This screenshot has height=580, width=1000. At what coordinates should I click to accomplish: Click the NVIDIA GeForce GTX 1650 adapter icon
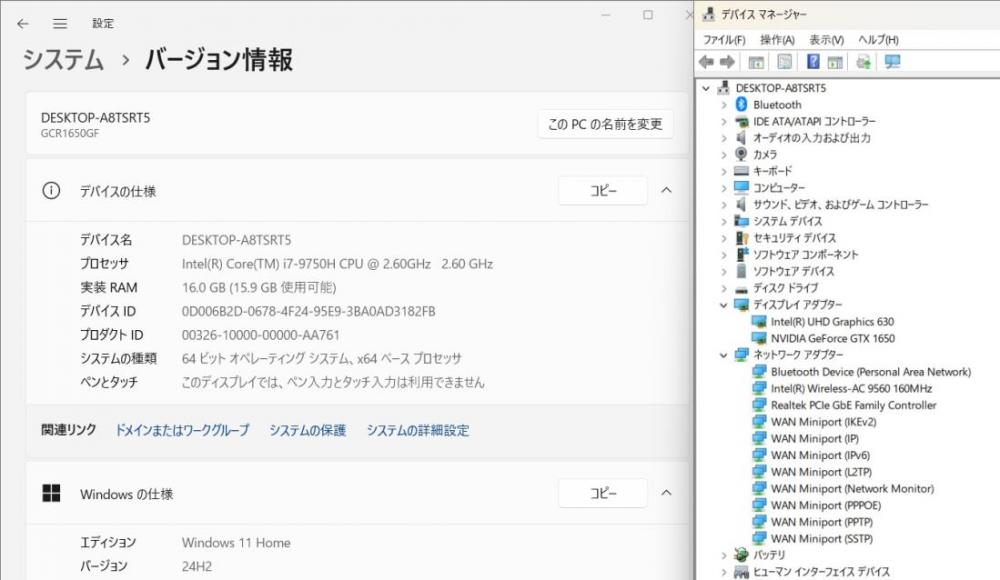[758, 338]
